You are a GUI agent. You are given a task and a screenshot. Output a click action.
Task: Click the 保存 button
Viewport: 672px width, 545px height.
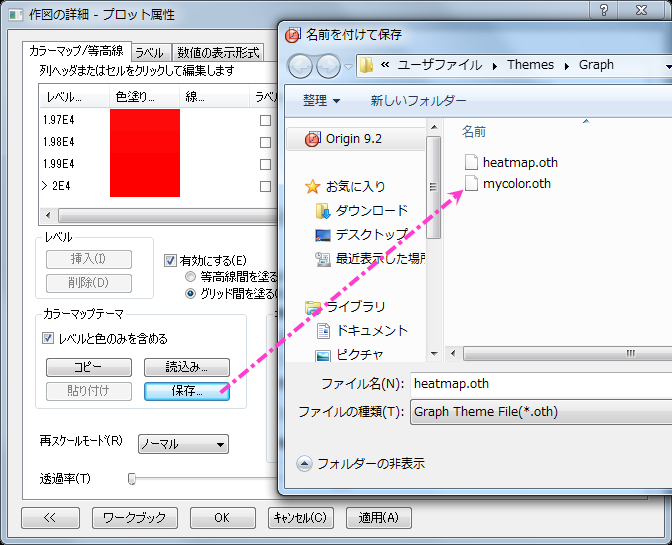[187, 391]
